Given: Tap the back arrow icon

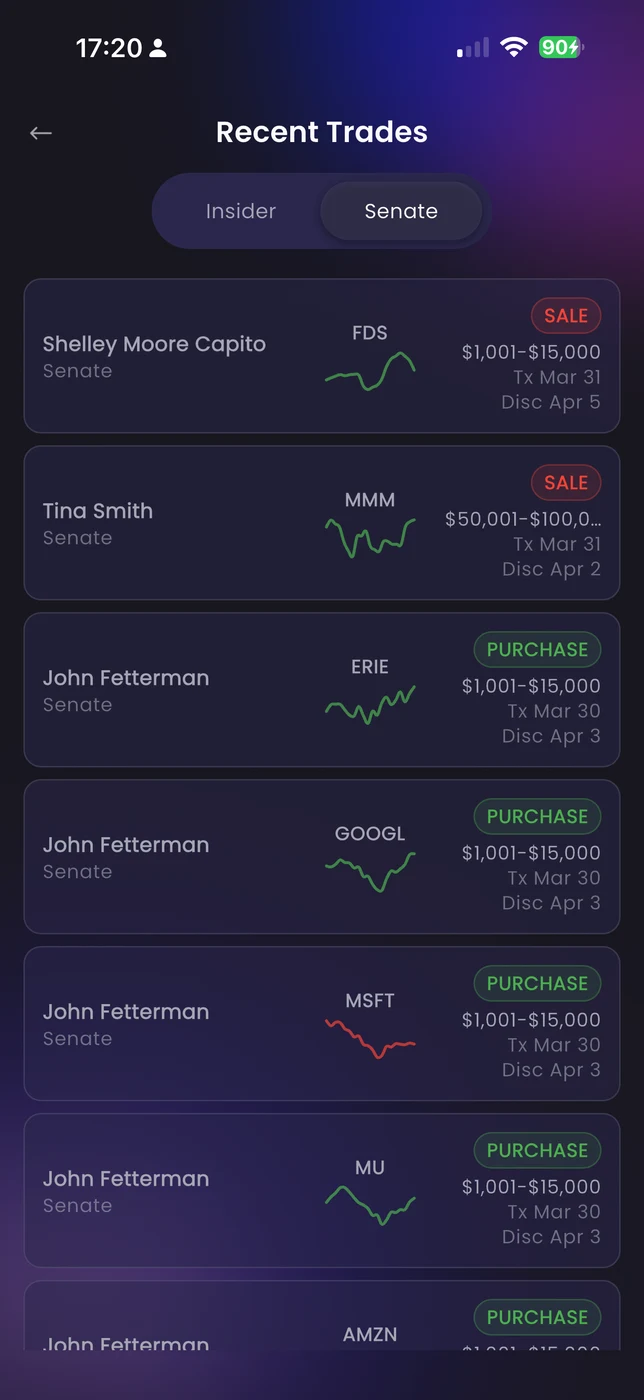Looking at the screenshot, I should pos(41,133).
